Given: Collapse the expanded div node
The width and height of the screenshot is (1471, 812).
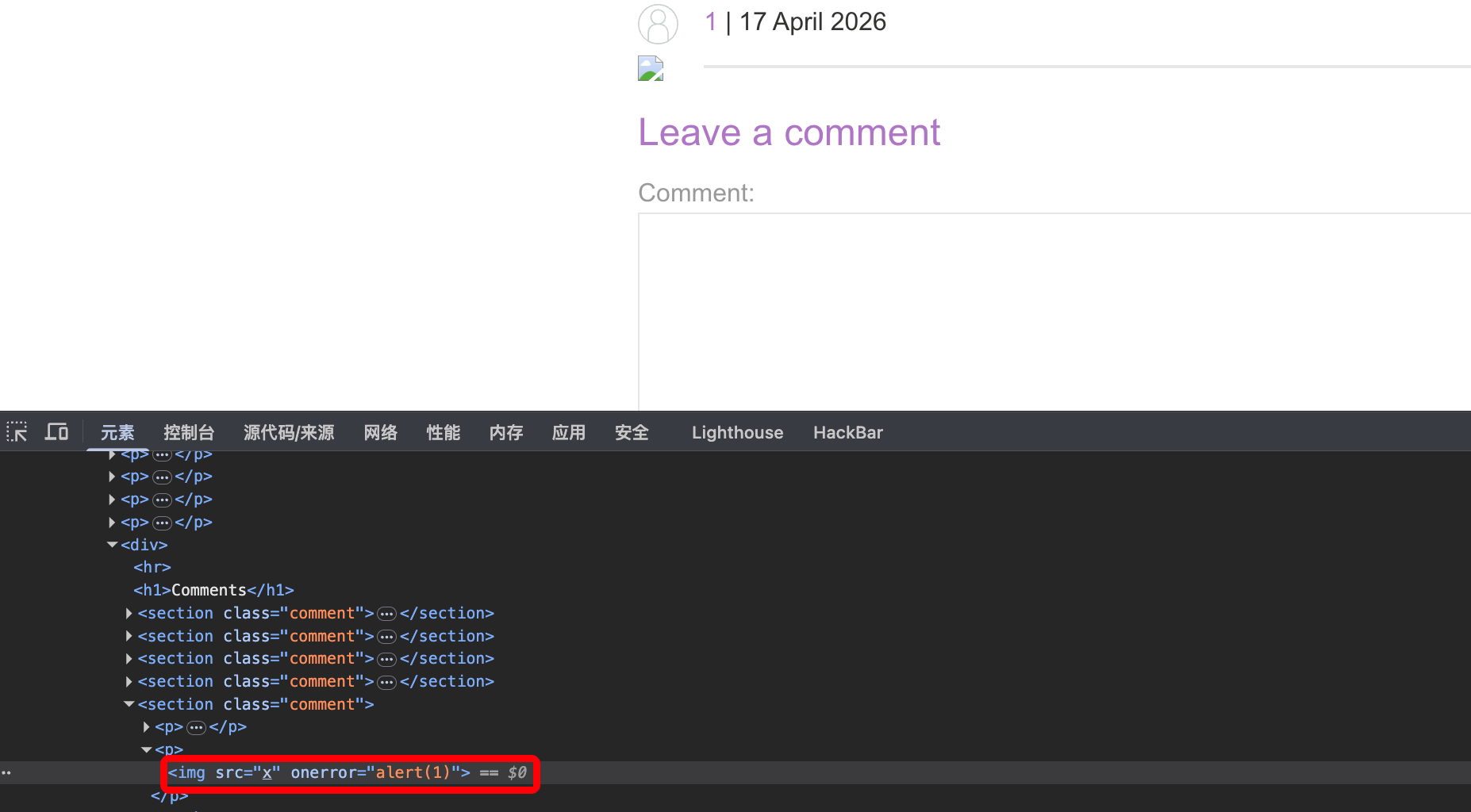Looking at the screenshot, I should (x=113, y=545).
